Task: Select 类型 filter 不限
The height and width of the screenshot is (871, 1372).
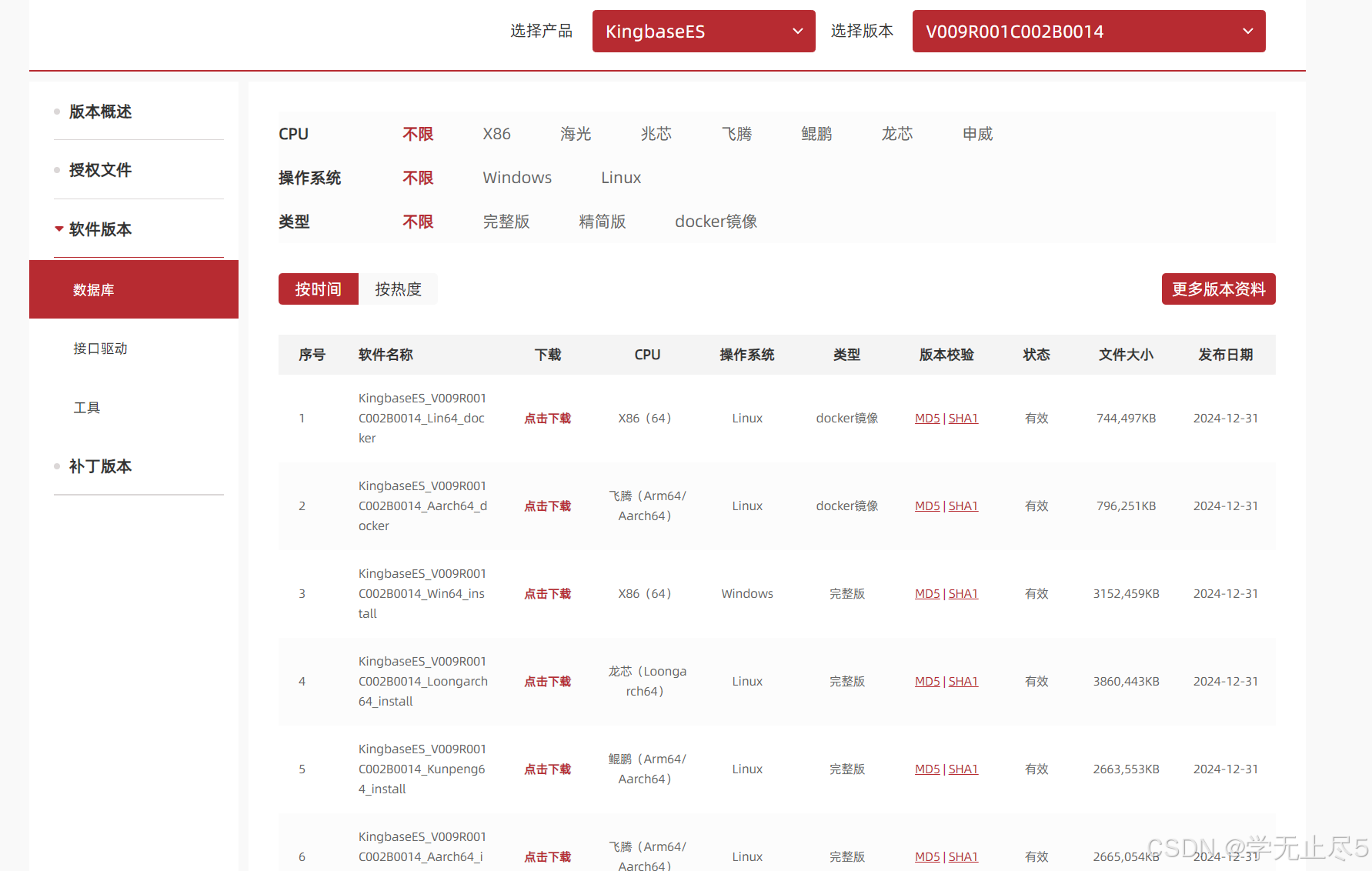Action: [418, 222]
